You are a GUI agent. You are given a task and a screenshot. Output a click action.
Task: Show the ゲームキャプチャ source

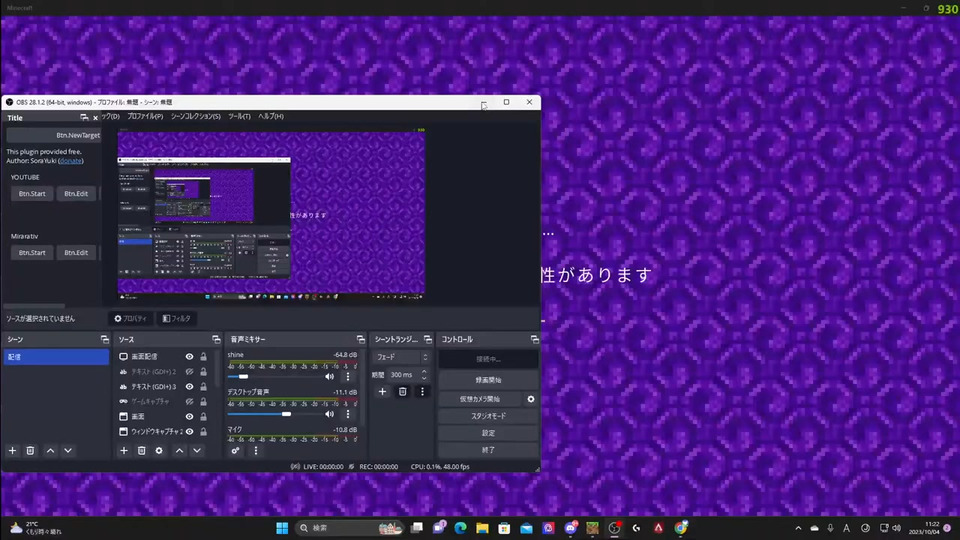tap(189, 402)
